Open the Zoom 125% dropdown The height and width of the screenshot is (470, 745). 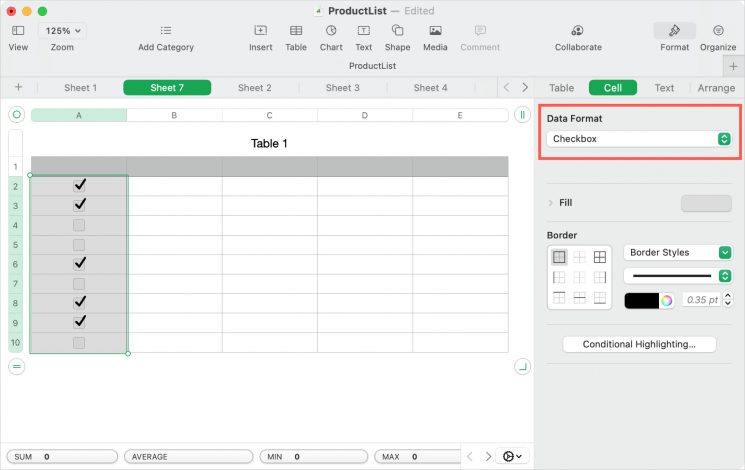tap(62, 31)
